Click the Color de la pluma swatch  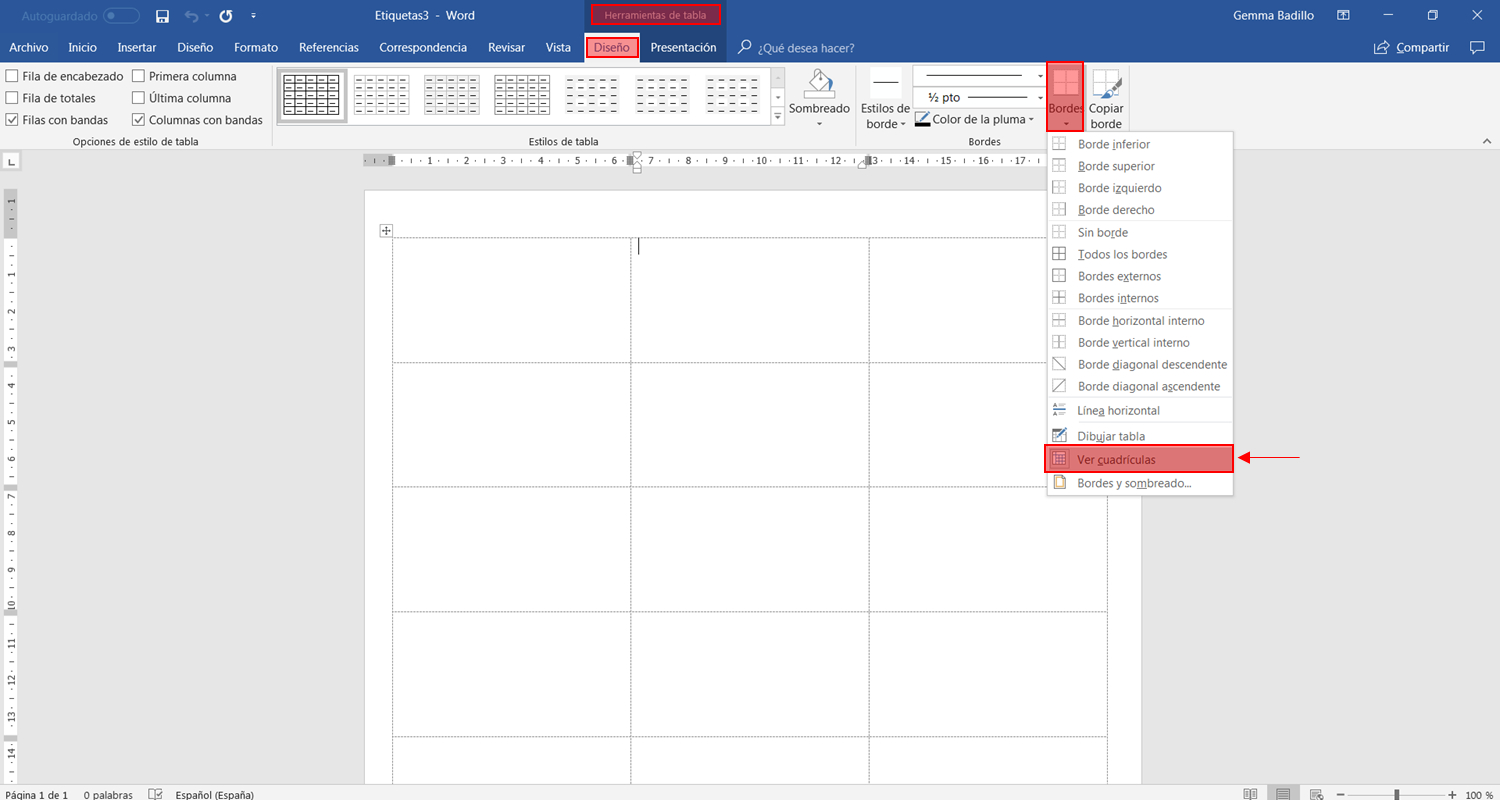(922, 120)
